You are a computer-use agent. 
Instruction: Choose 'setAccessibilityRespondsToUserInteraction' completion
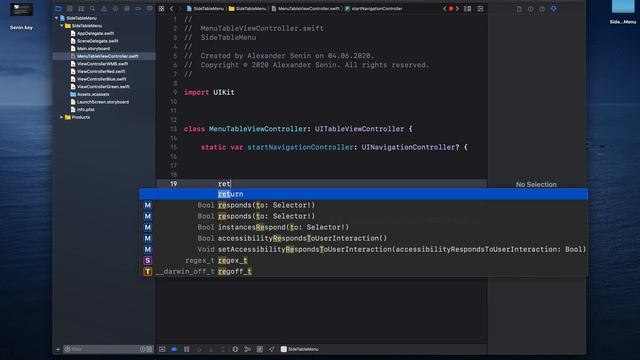pyautogui.click(x=364, y=249)
